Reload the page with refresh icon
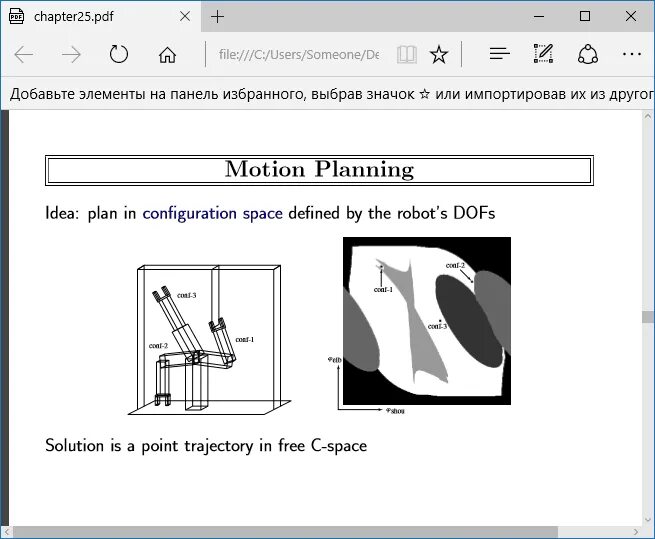This screenshot has width=655, height=539. (x=119, y=54)
